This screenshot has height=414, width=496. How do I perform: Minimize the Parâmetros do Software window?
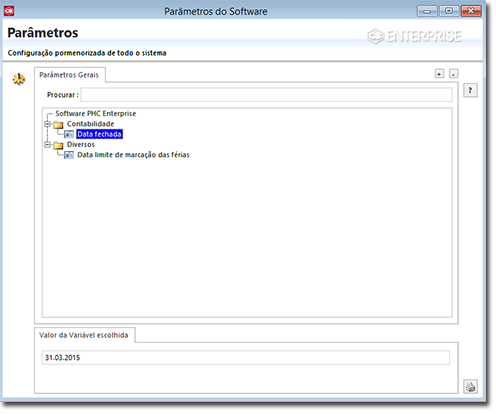point(427,11)
